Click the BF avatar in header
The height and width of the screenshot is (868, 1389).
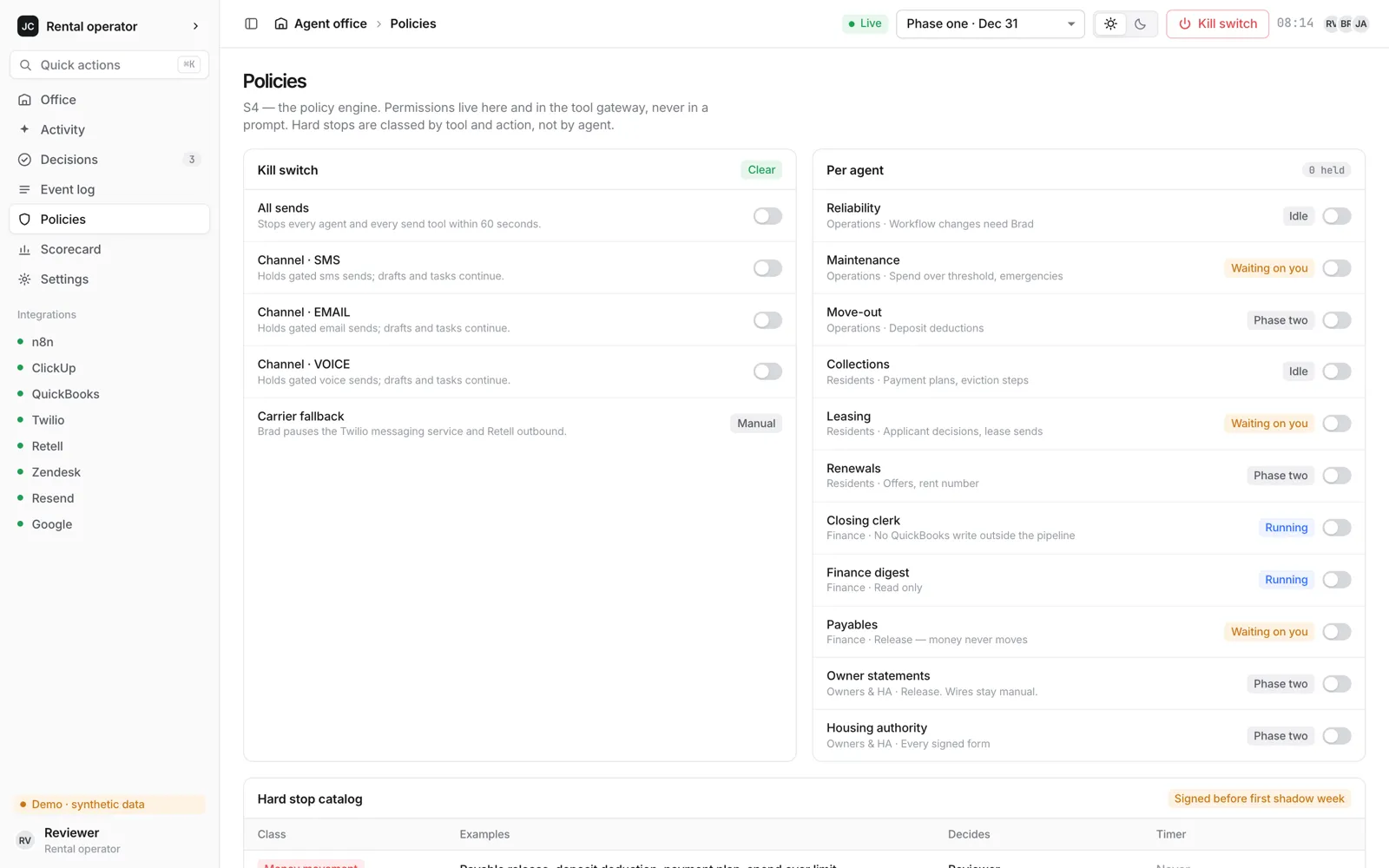[x=1346, y=23]
